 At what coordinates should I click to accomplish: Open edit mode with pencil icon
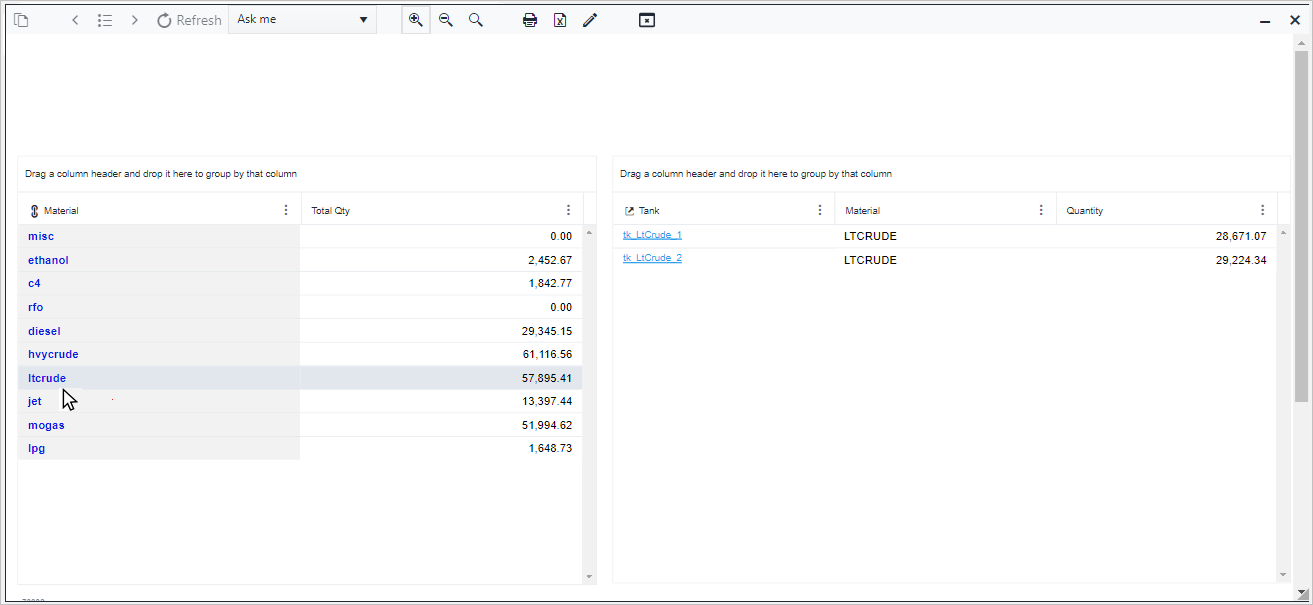click(590, 20)
